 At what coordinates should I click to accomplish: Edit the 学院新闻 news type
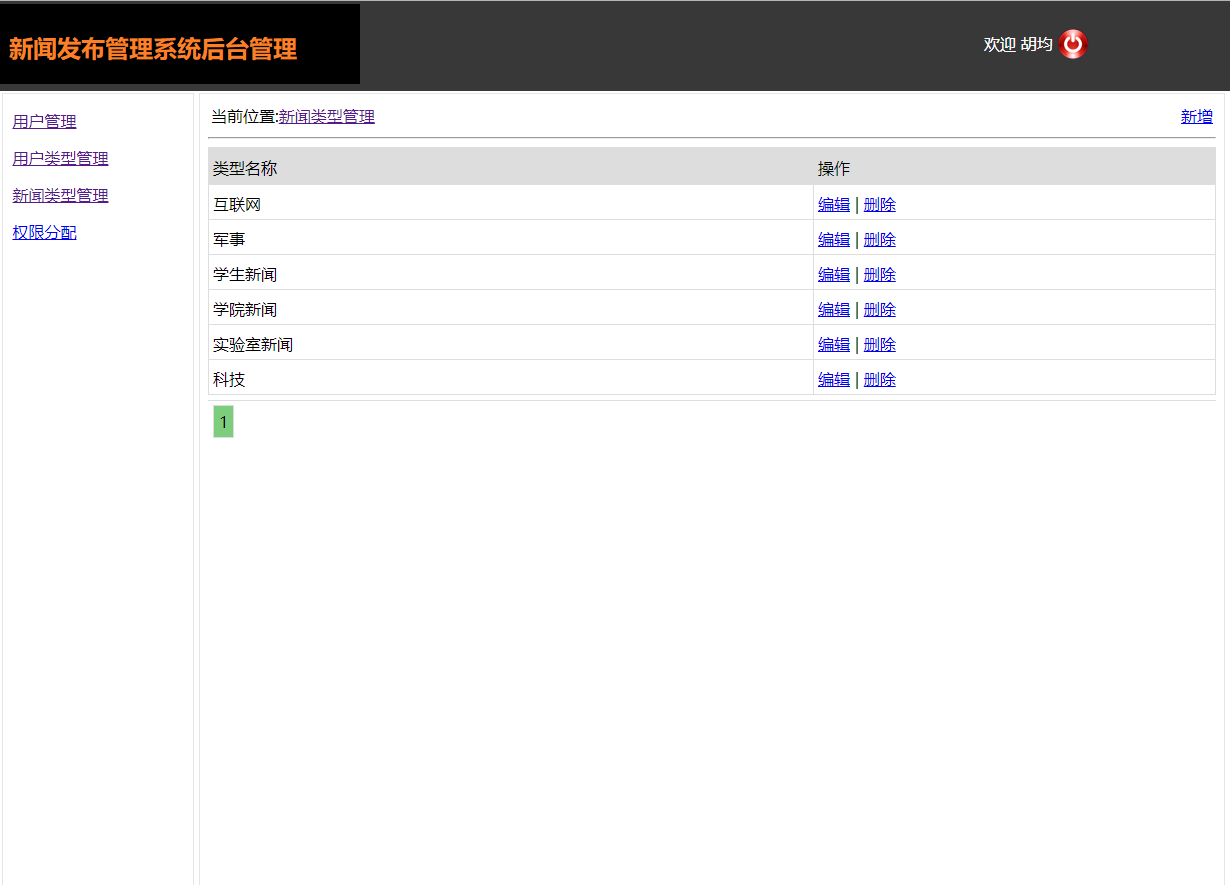[x=833, y=309]
